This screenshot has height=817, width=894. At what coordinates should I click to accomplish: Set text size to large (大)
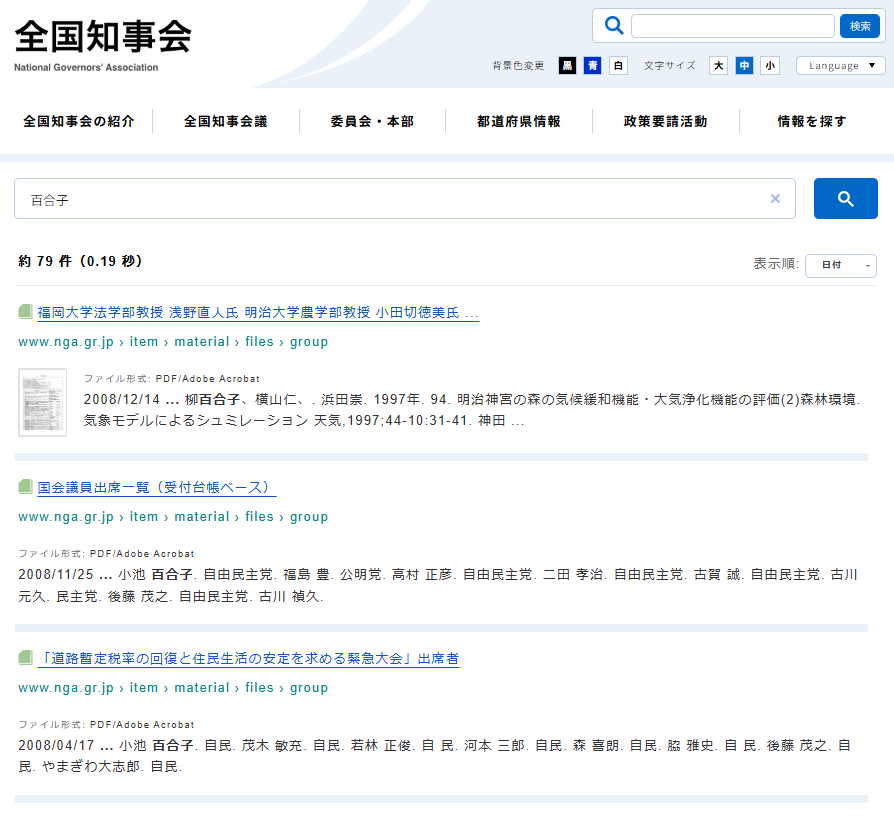718,66
